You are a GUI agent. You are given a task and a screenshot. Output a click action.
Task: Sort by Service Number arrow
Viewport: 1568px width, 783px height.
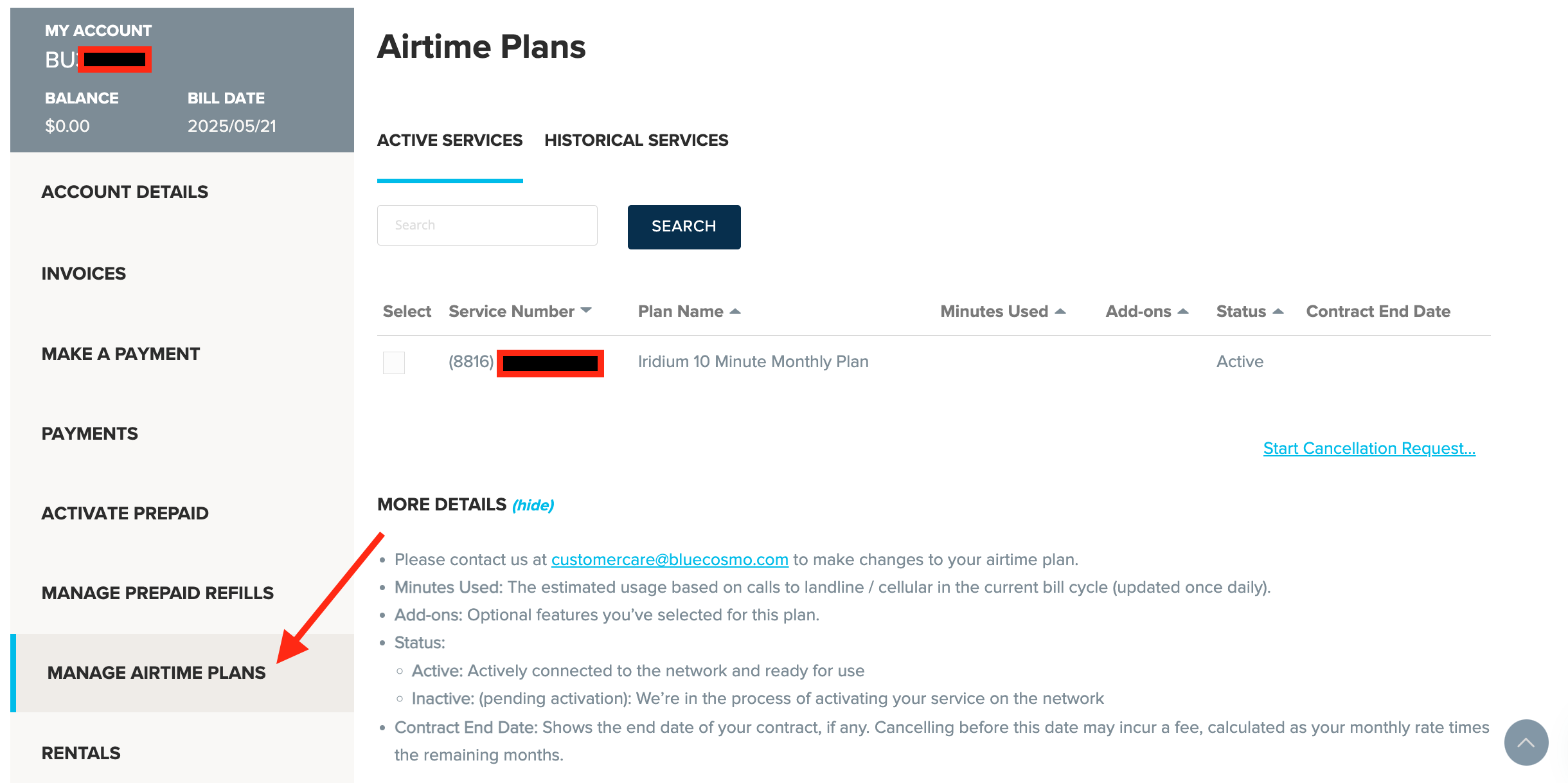[586, 310]
